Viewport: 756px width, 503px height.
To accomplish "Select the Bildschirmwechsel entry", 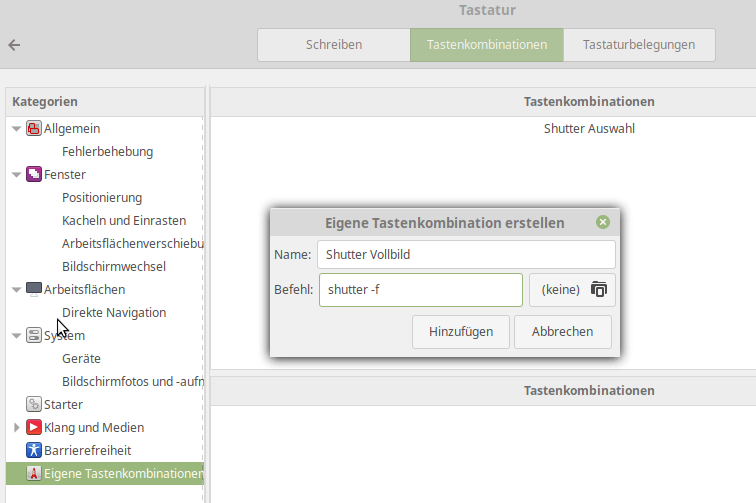I will tap(114, 267).
